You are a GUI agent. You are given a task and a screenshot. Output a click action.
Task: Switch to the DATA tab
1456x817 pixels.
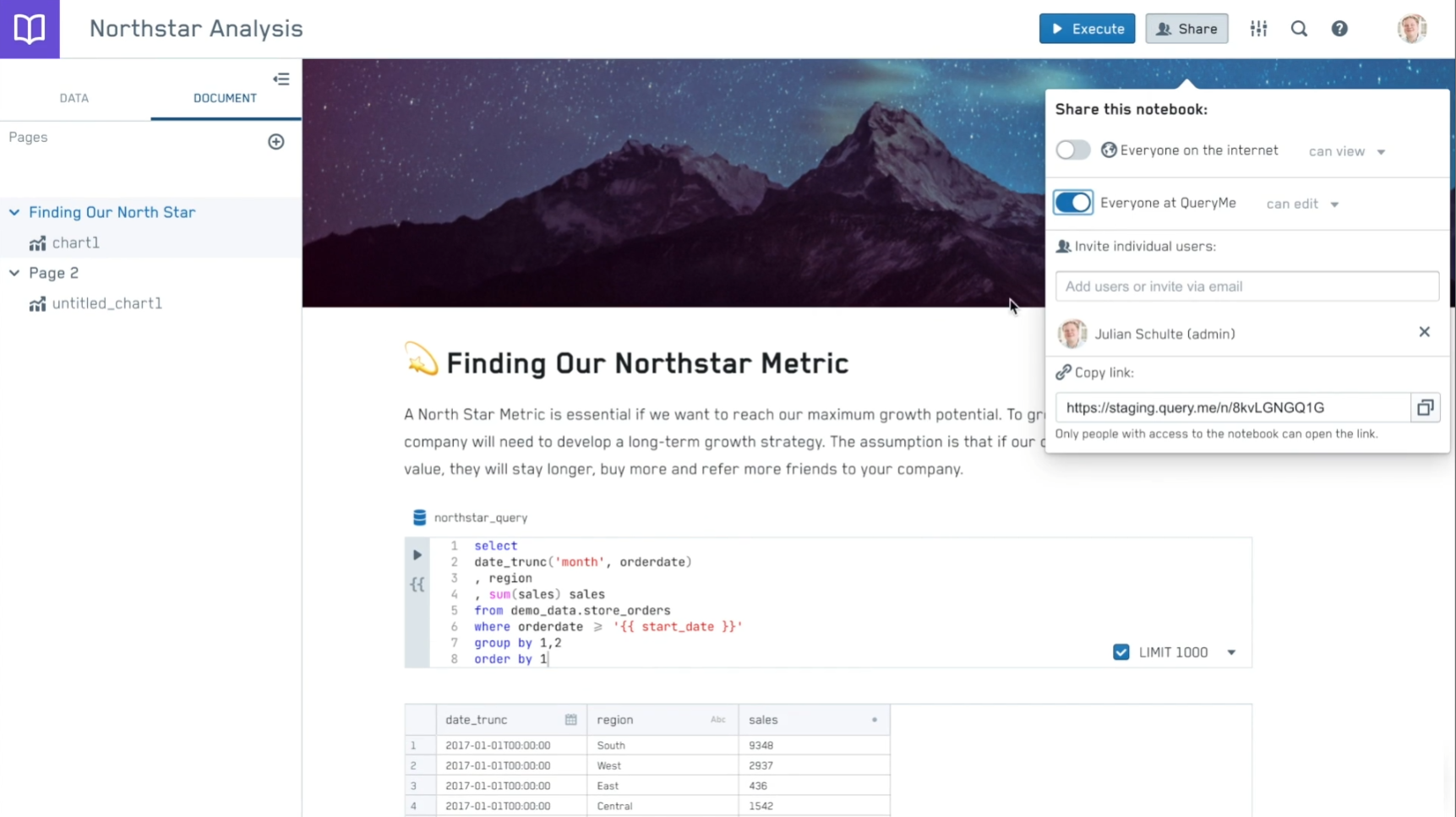point(74,98)
